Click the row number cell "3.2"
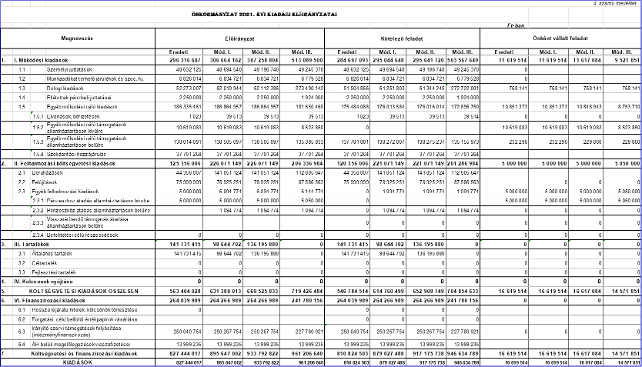 click(x=22, y=263)
